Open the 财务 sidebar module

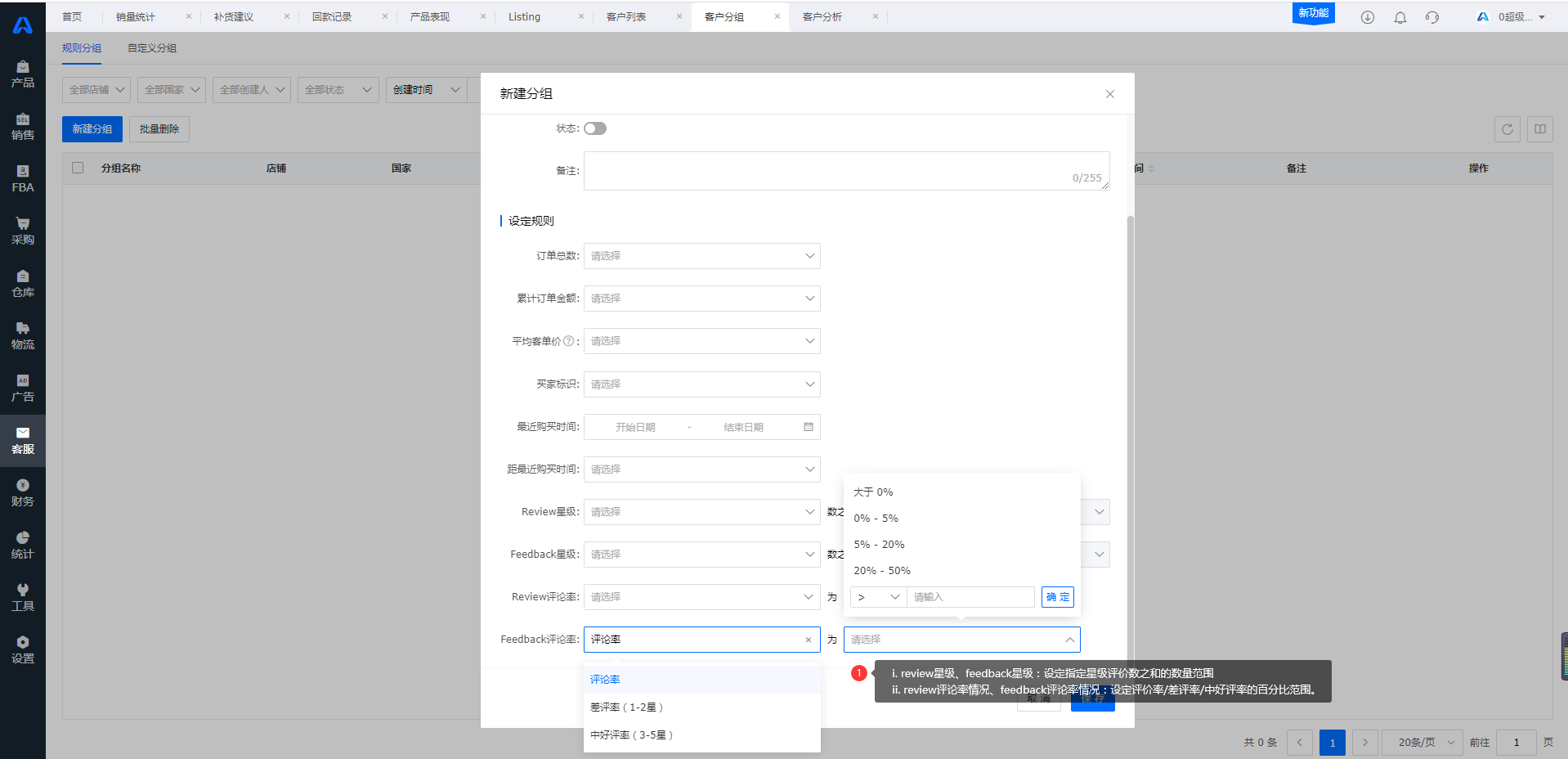click(x=23, y=493)
